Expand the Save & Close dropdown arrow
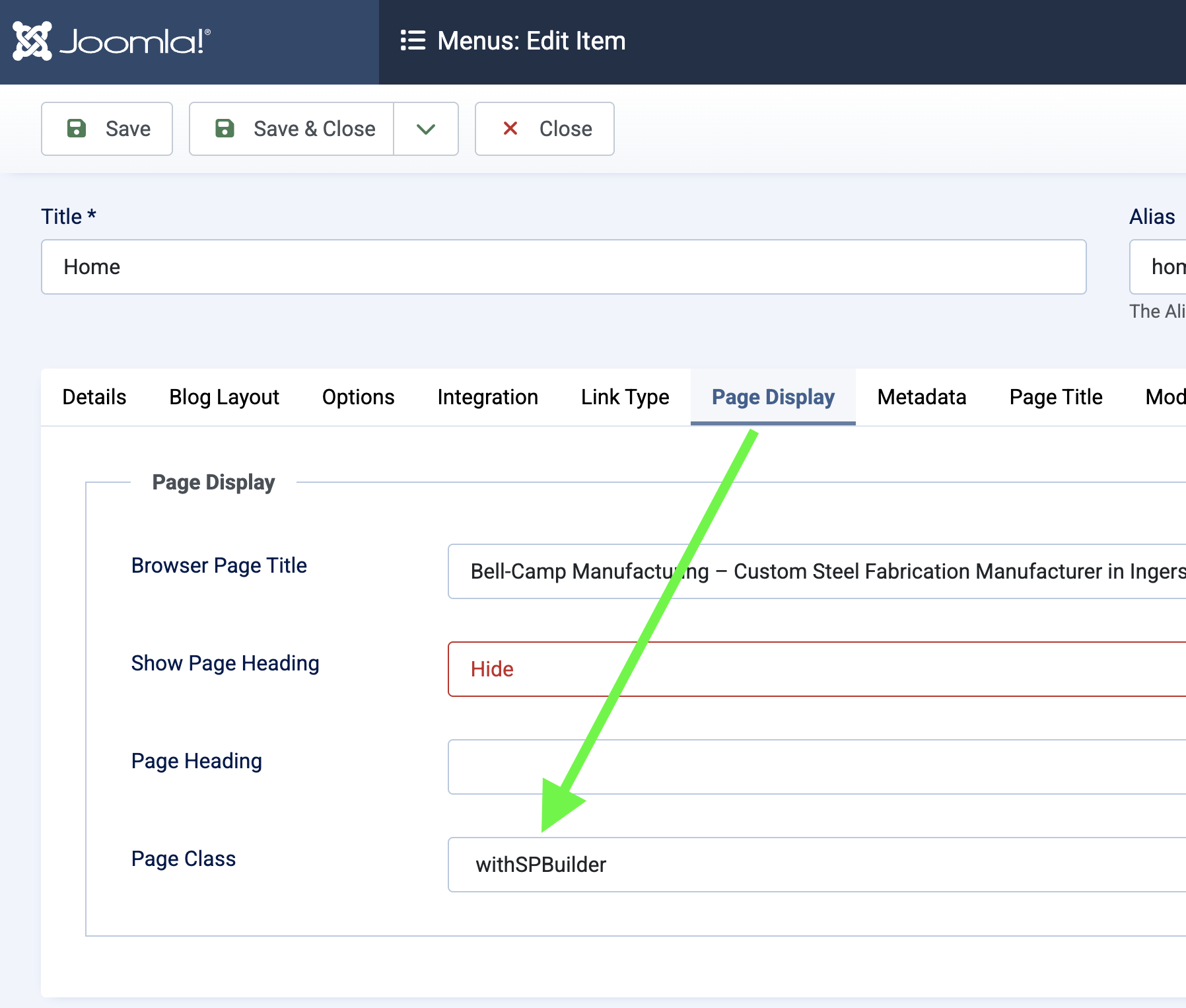 point(426,129)
